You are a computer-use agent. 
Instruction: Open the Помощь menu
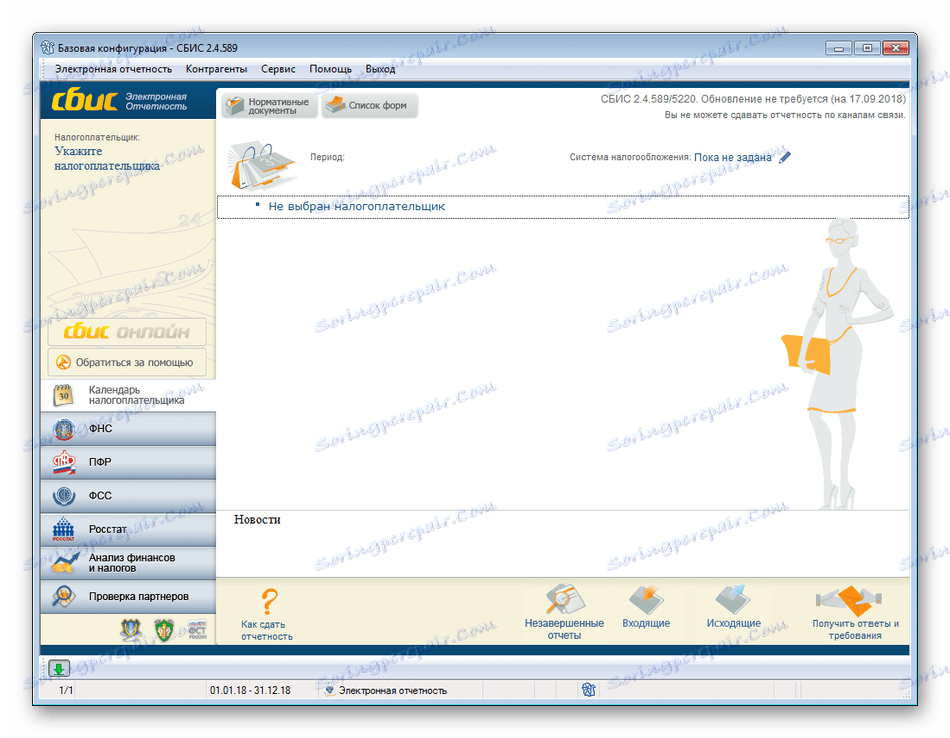click(330, 69)
